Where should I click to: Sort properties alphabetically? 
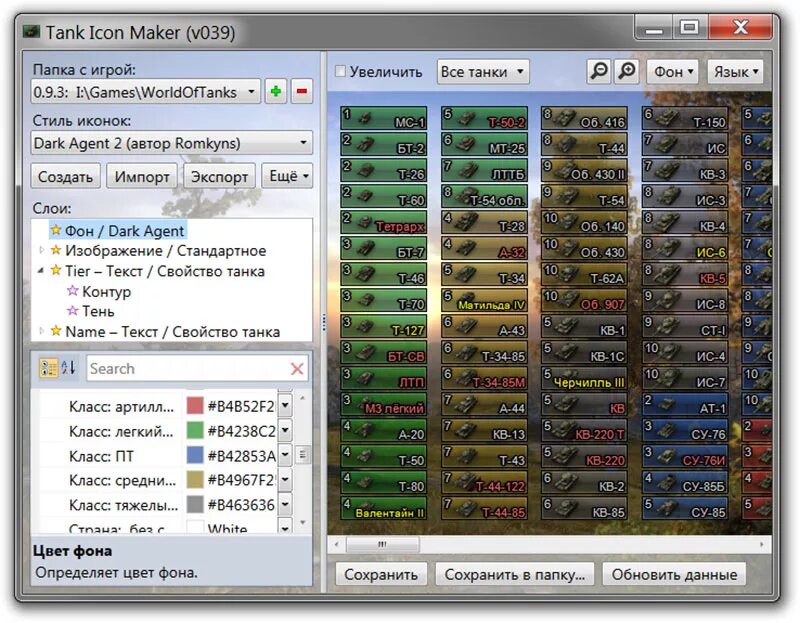(x=69, y=368)
